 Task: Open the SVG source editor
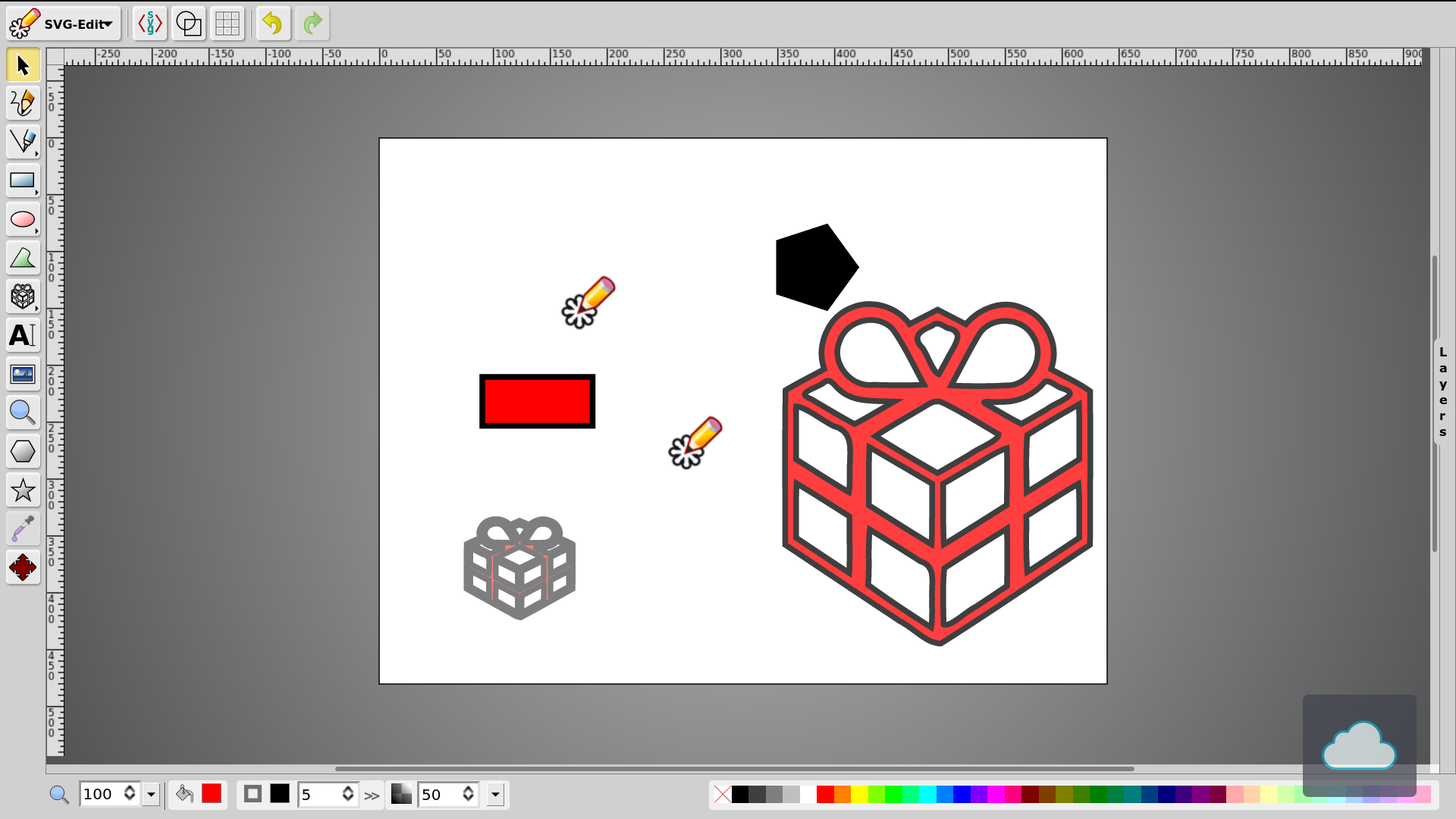pos(150,24)
